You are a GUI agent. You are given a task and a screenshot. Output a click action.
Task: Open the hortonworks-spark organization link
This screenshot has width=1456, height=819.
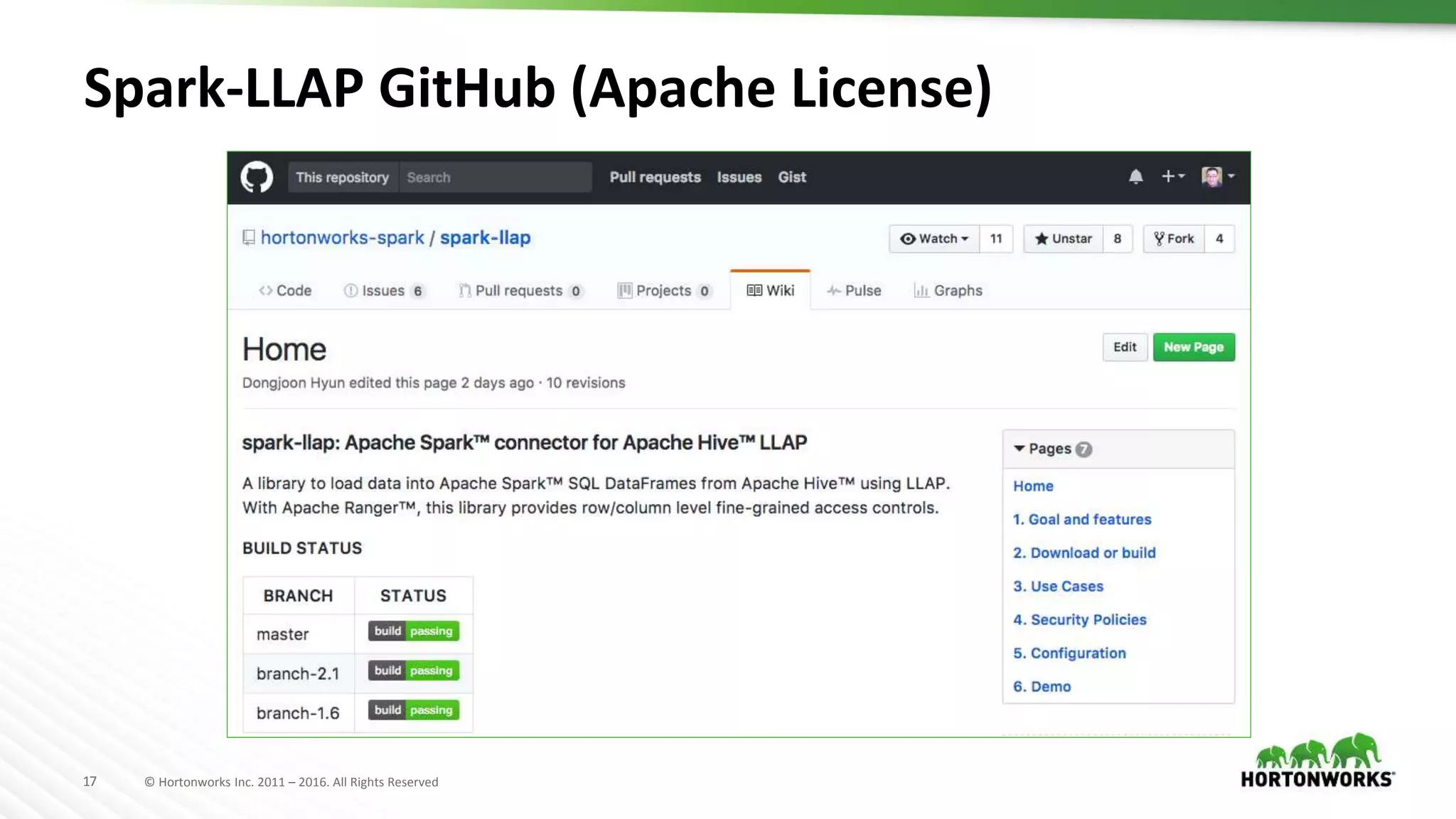pyautogui.click(x=342, y=237)
